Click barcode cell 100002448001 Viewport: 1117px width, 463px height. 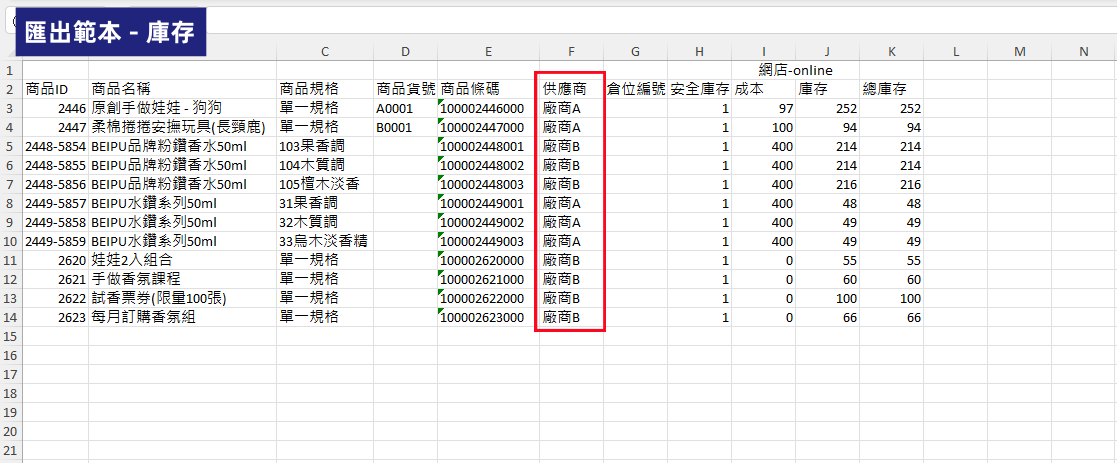point(489,147)
